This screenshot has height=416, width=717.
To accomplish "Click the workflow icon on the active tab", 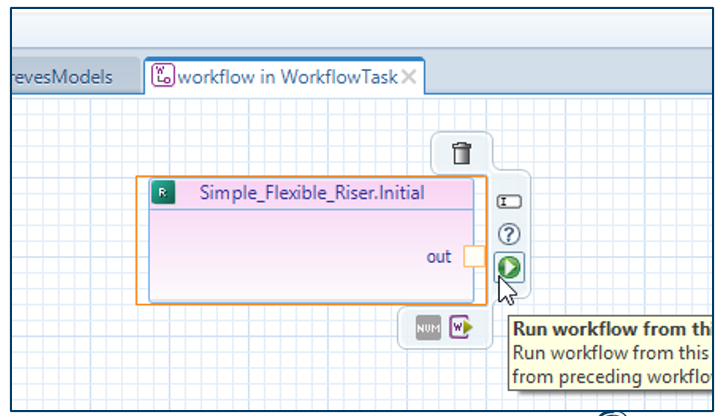I will click(x=162, y=76).
